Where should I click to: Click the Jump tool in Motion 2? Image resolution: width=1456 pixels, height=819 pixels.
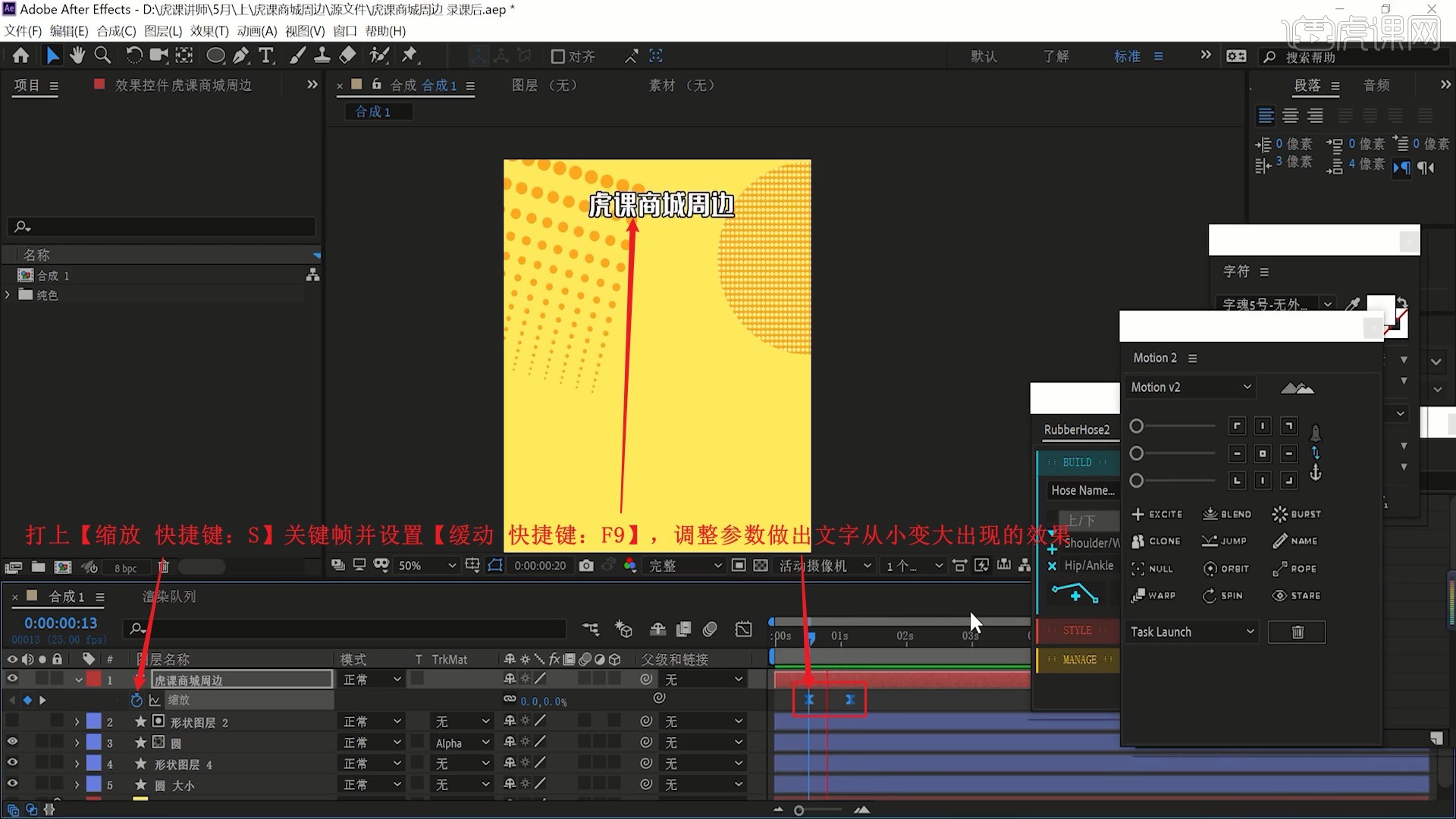click(1224, 541)
